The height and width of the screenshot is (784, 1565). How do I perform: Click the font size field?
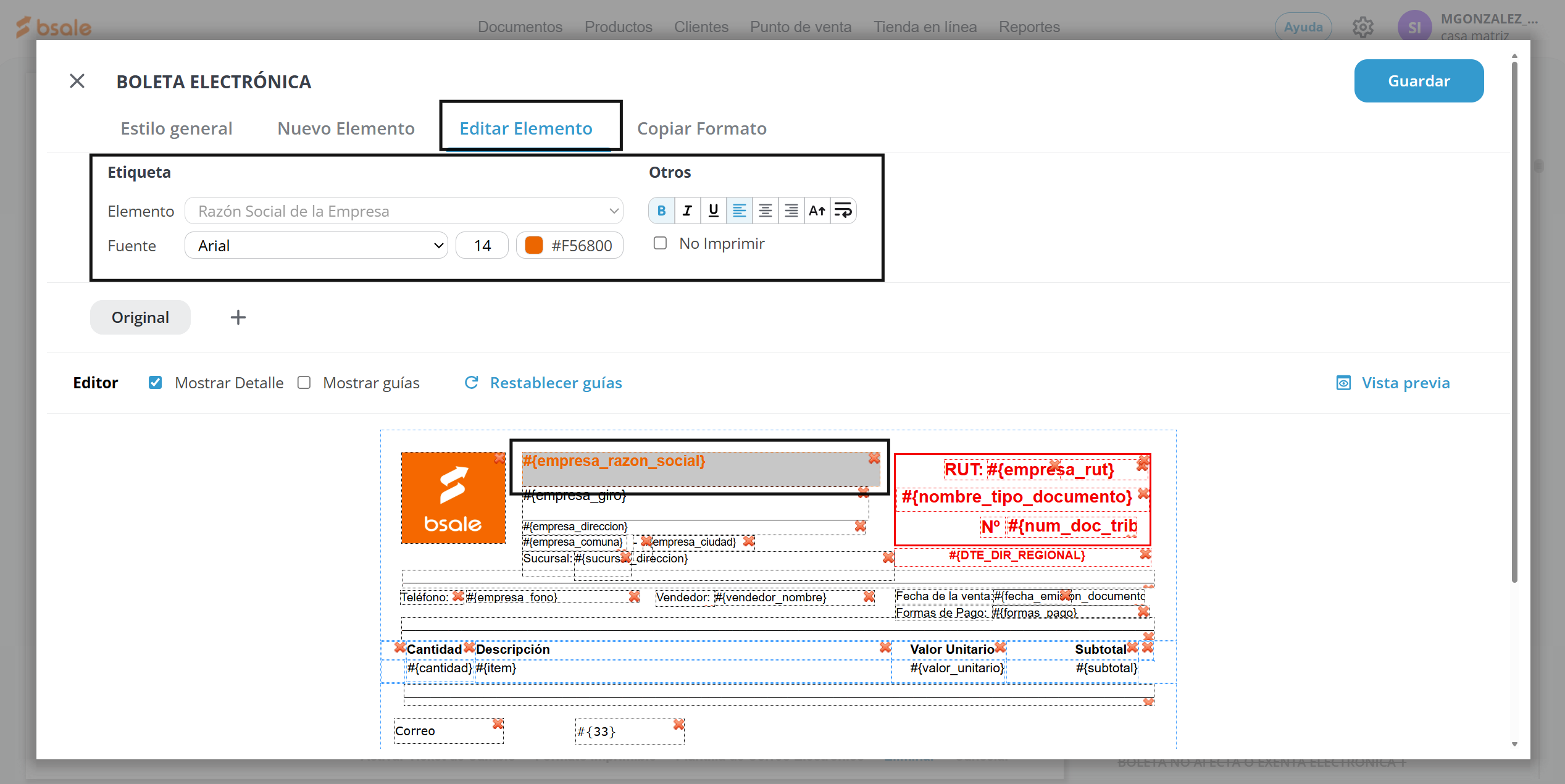coord(482,246)
